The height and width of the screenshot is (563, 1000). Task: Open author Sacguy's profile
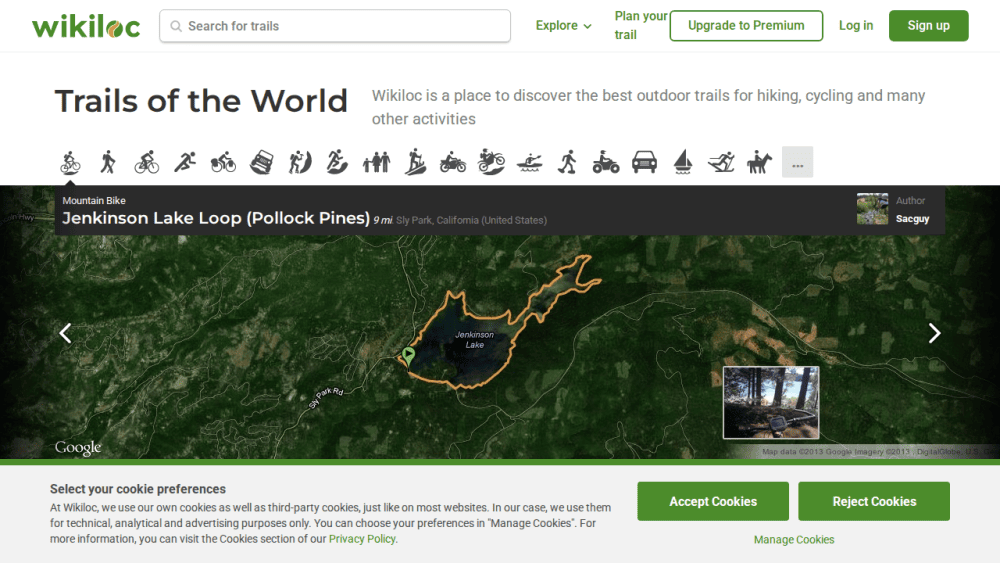click(912, 219)
